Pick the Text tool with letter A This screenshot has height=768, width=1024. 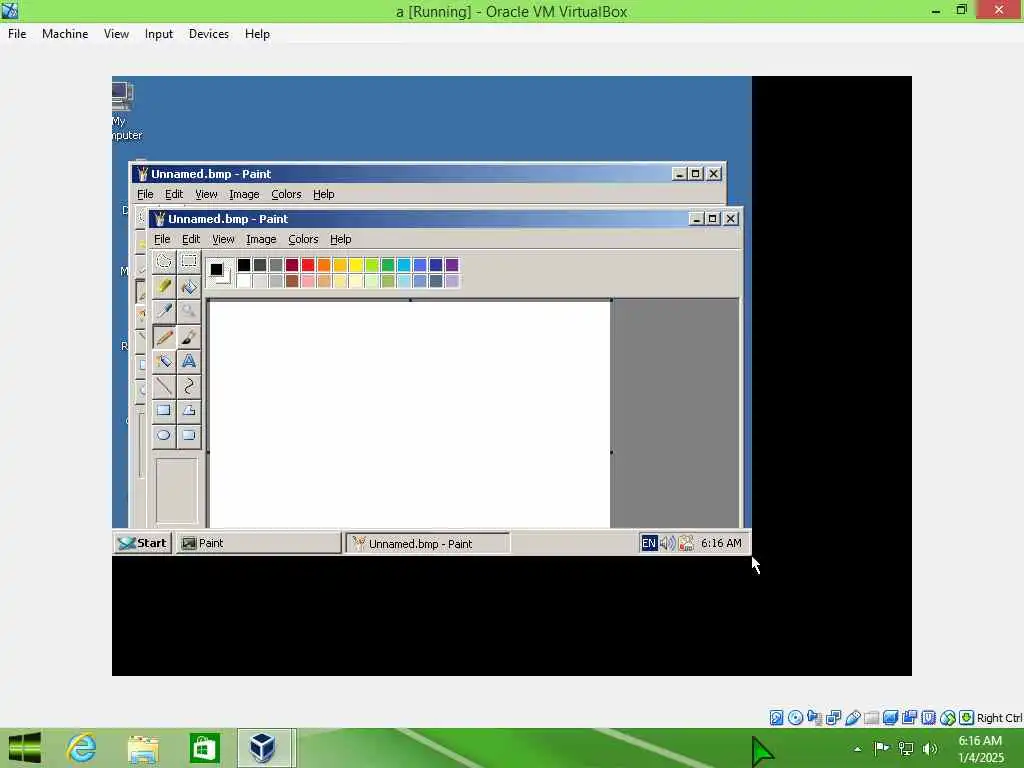(x=189, y=361)
